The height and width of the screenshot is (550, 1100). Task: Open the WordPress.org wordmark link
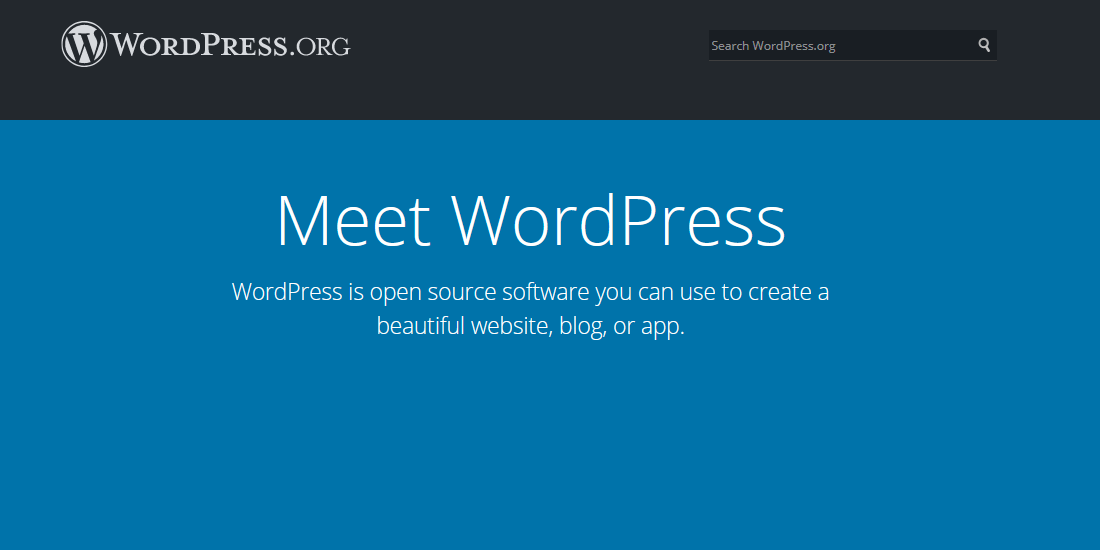click(230, 45)
